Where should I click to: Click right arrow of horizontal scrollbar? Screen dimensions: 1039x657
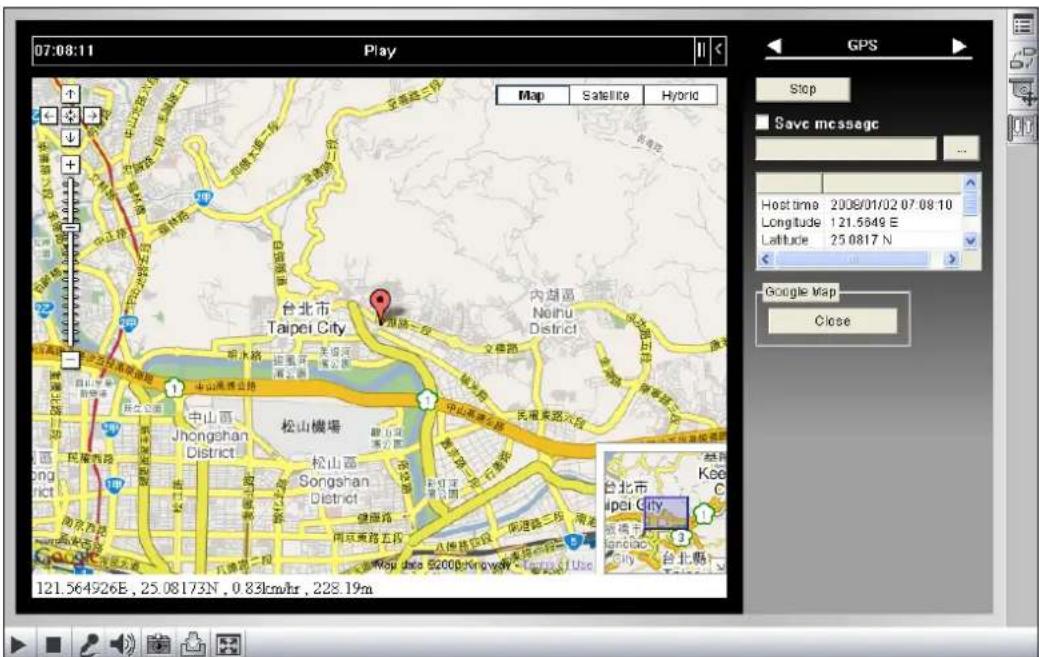952,260
